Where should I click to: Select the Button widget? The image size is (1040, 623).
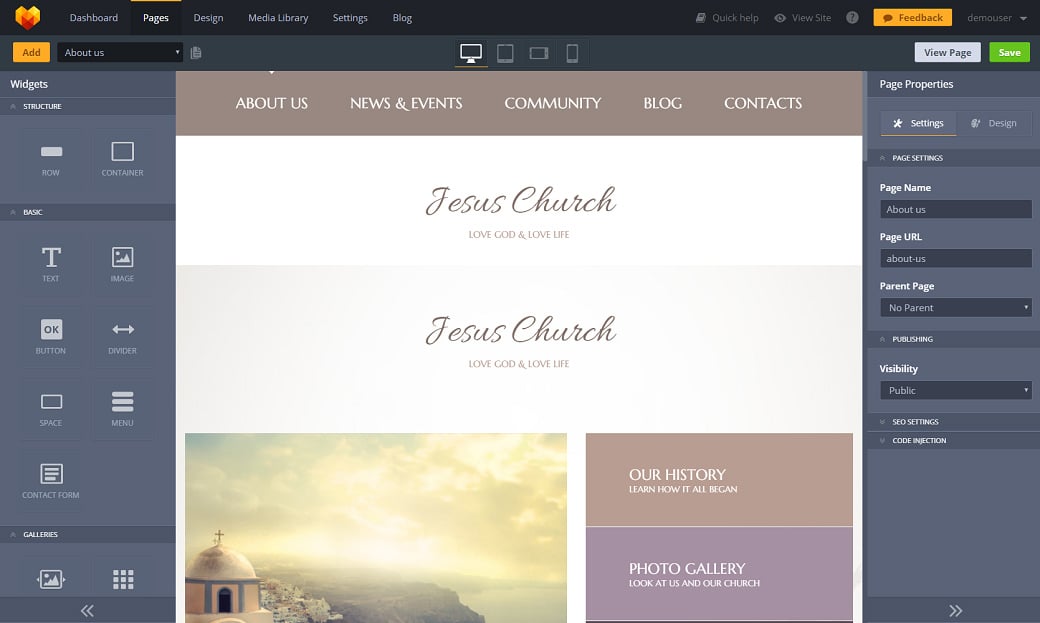tap(51, 336)
